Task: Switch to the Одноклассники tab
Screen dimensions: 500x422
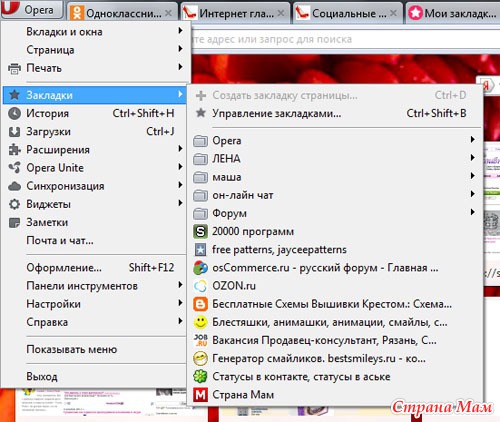Action: click(122, 13)
